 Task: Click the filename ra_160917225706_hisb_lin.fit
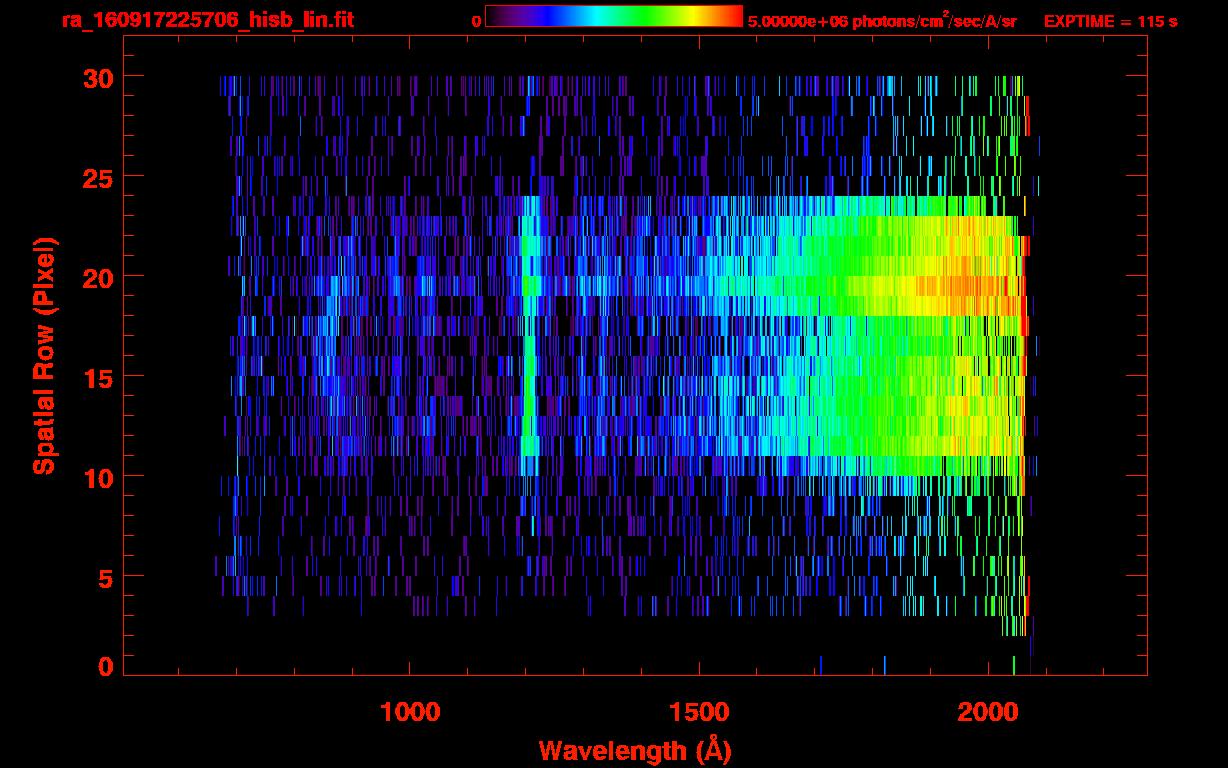(207, 20)
